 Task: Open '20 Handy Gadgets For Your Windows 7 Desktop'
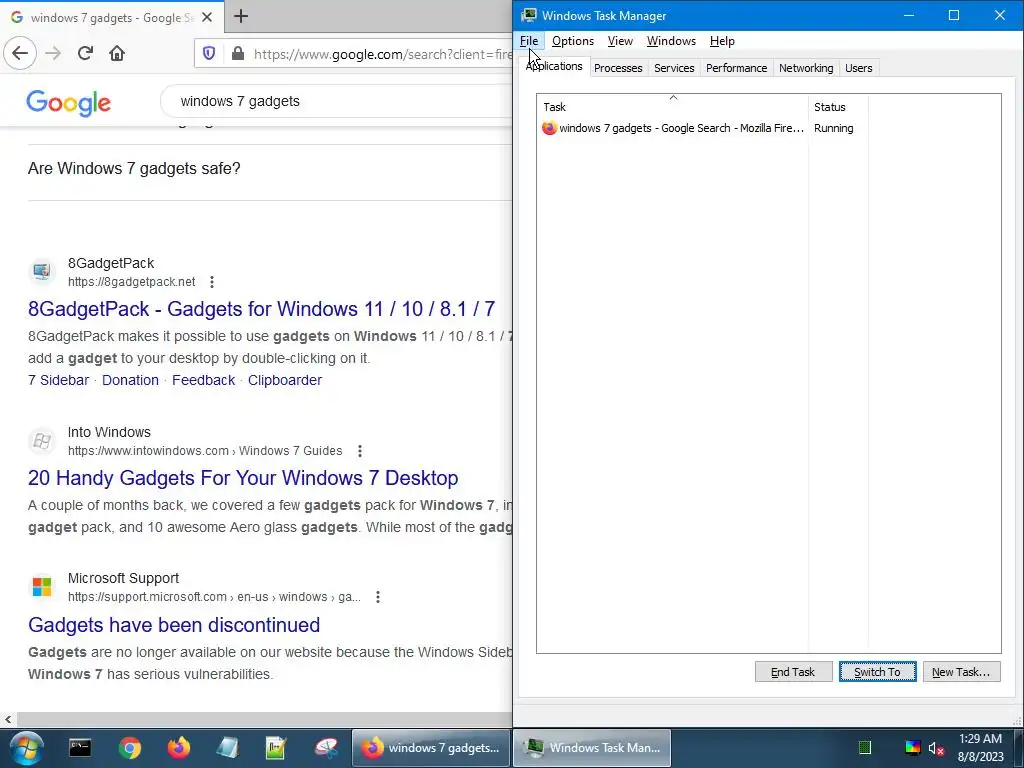pos(243,477)
